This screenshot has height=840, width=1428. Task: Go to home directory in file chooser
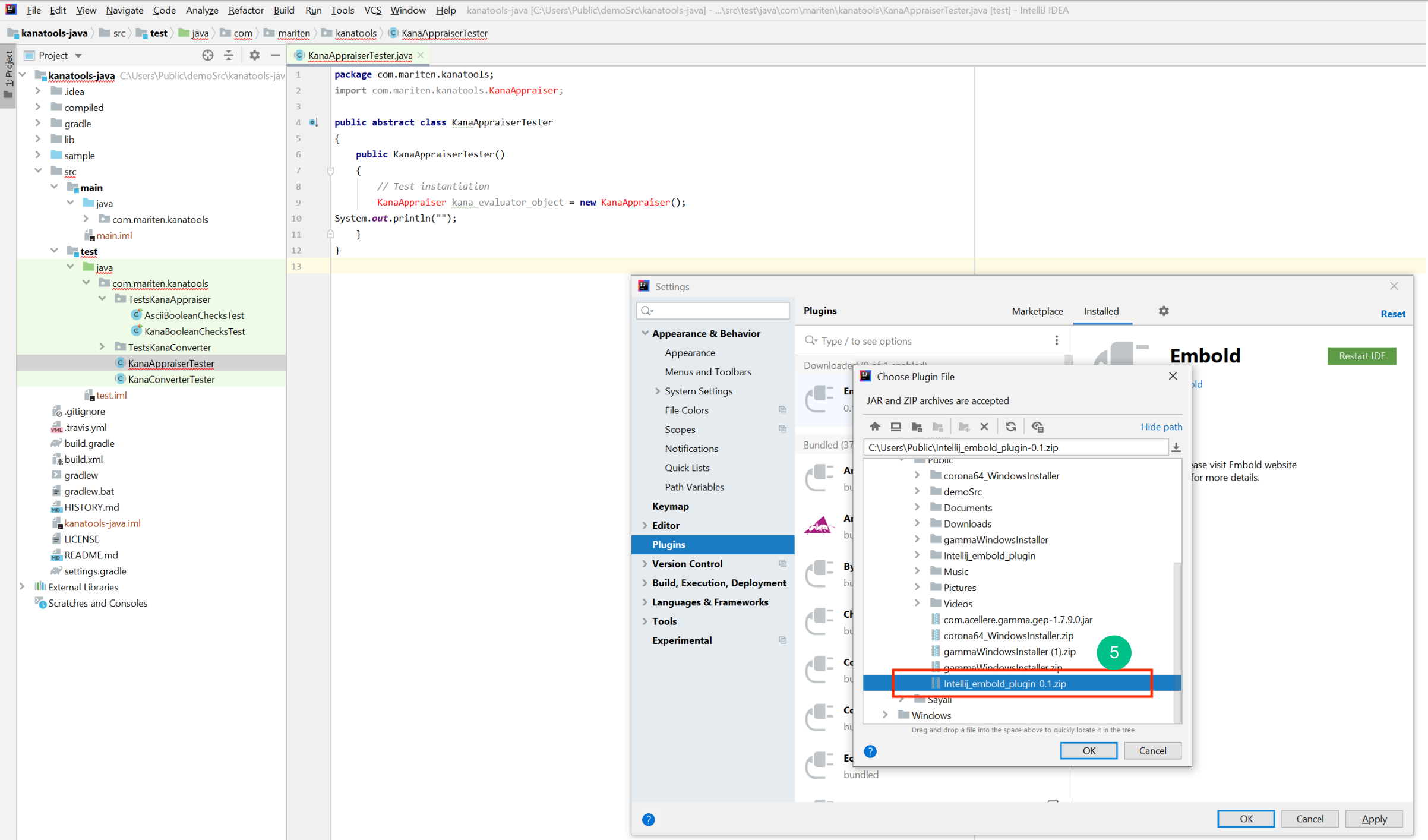coord(874,427)
